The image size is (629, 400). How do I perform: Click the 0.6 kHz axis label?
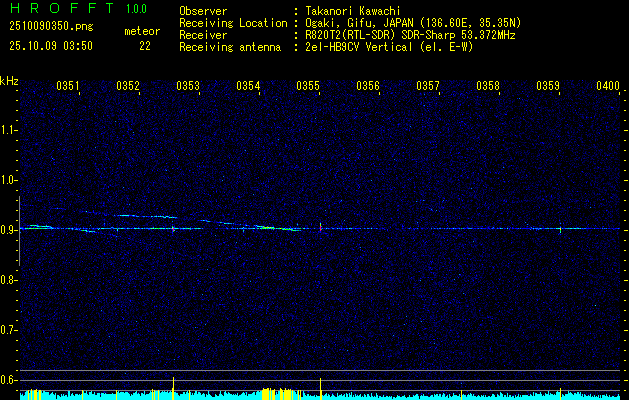coord(7,380)
